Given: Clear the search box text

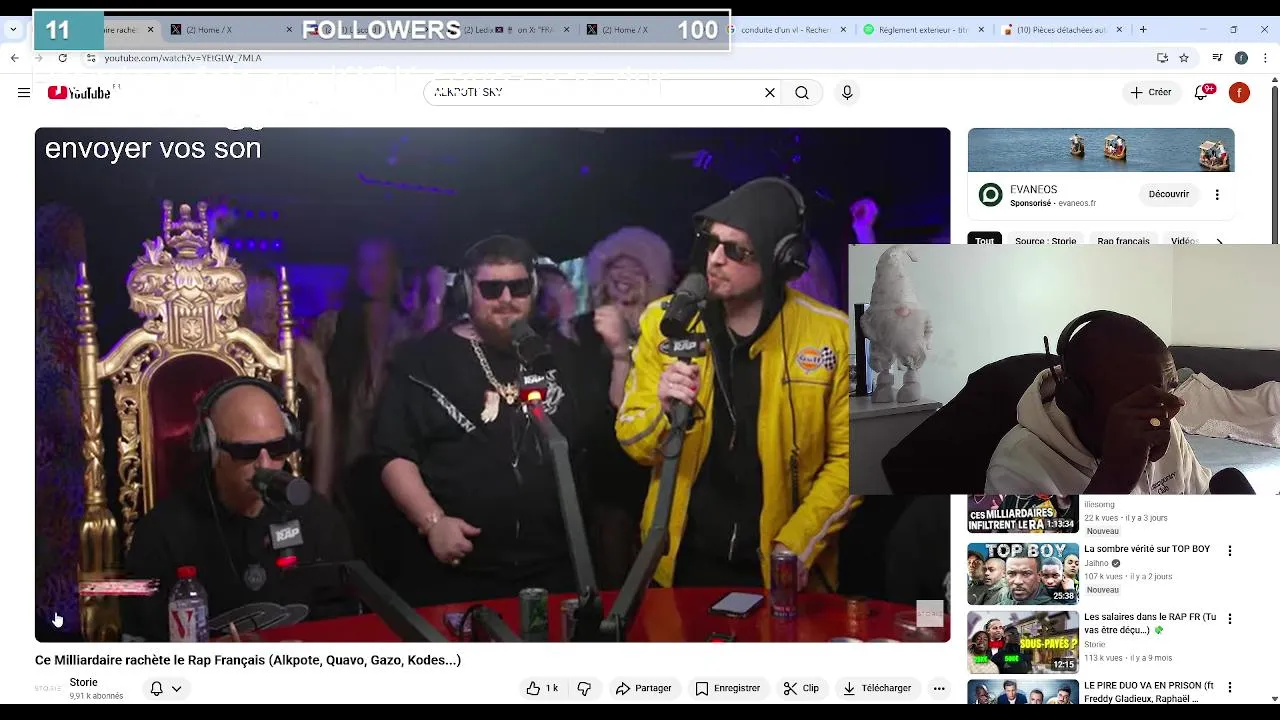Looking at the screenshot, I should (x=770, y=93).
